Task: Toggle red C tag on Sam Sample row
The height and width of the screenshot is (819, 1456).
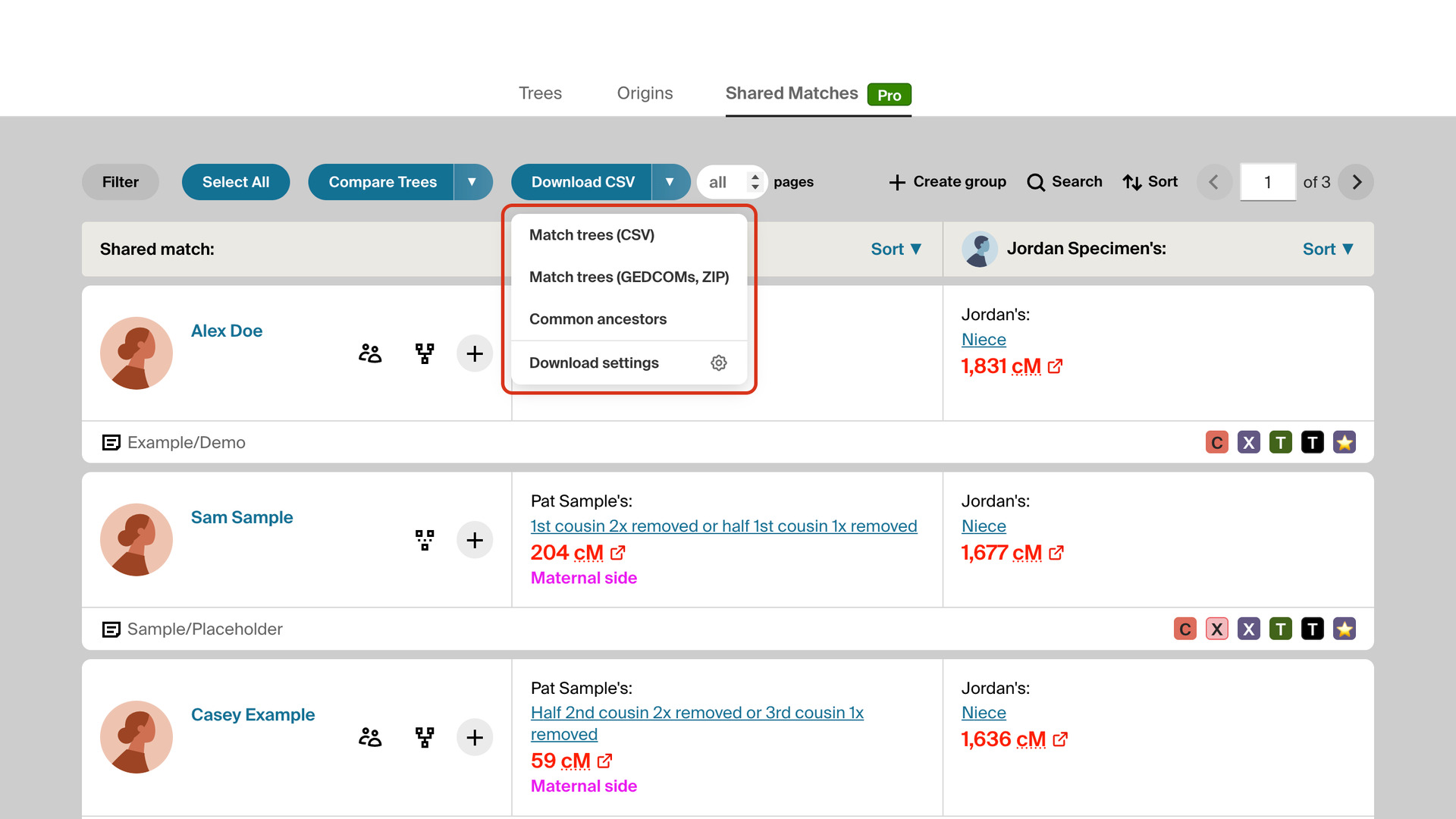Action: click(x=1185, y=629)
